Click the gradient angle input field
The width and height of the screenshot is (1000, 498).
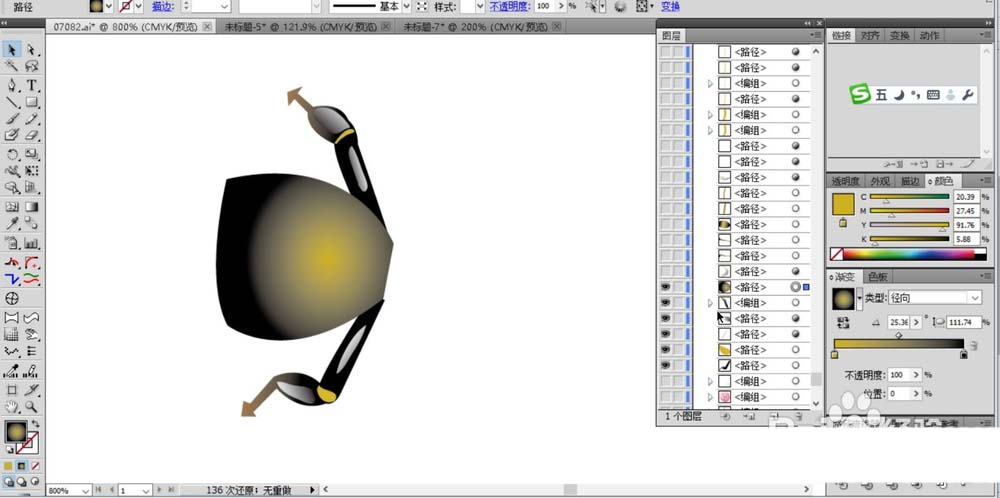pyautogui.click(x=897, y=322)
